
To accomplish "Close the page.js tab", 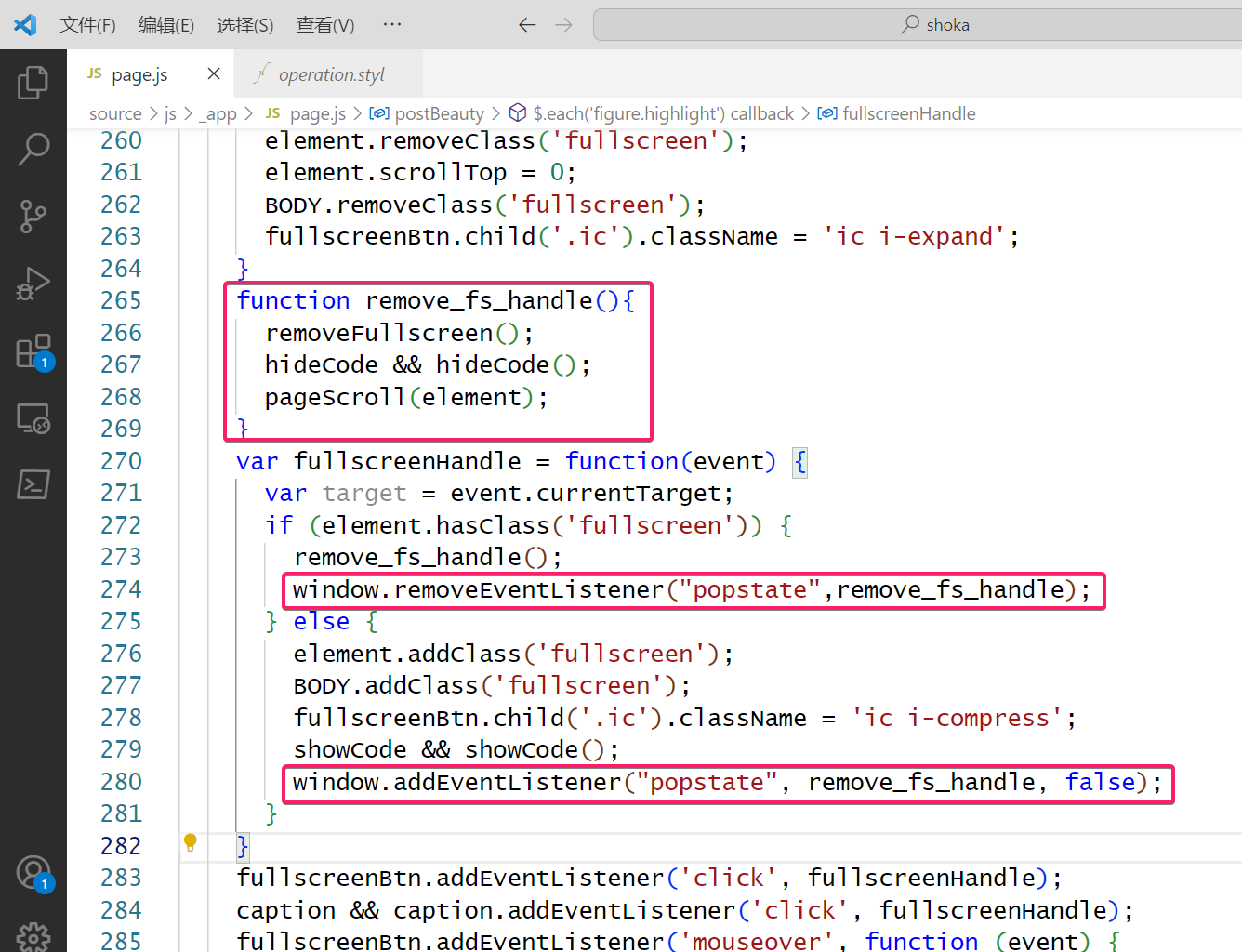I will [214, 73].
